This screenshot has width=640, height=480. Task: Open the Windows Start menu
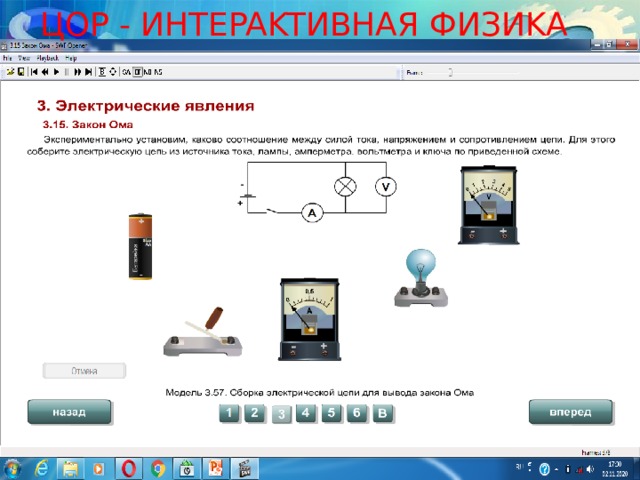pos(11,469)
